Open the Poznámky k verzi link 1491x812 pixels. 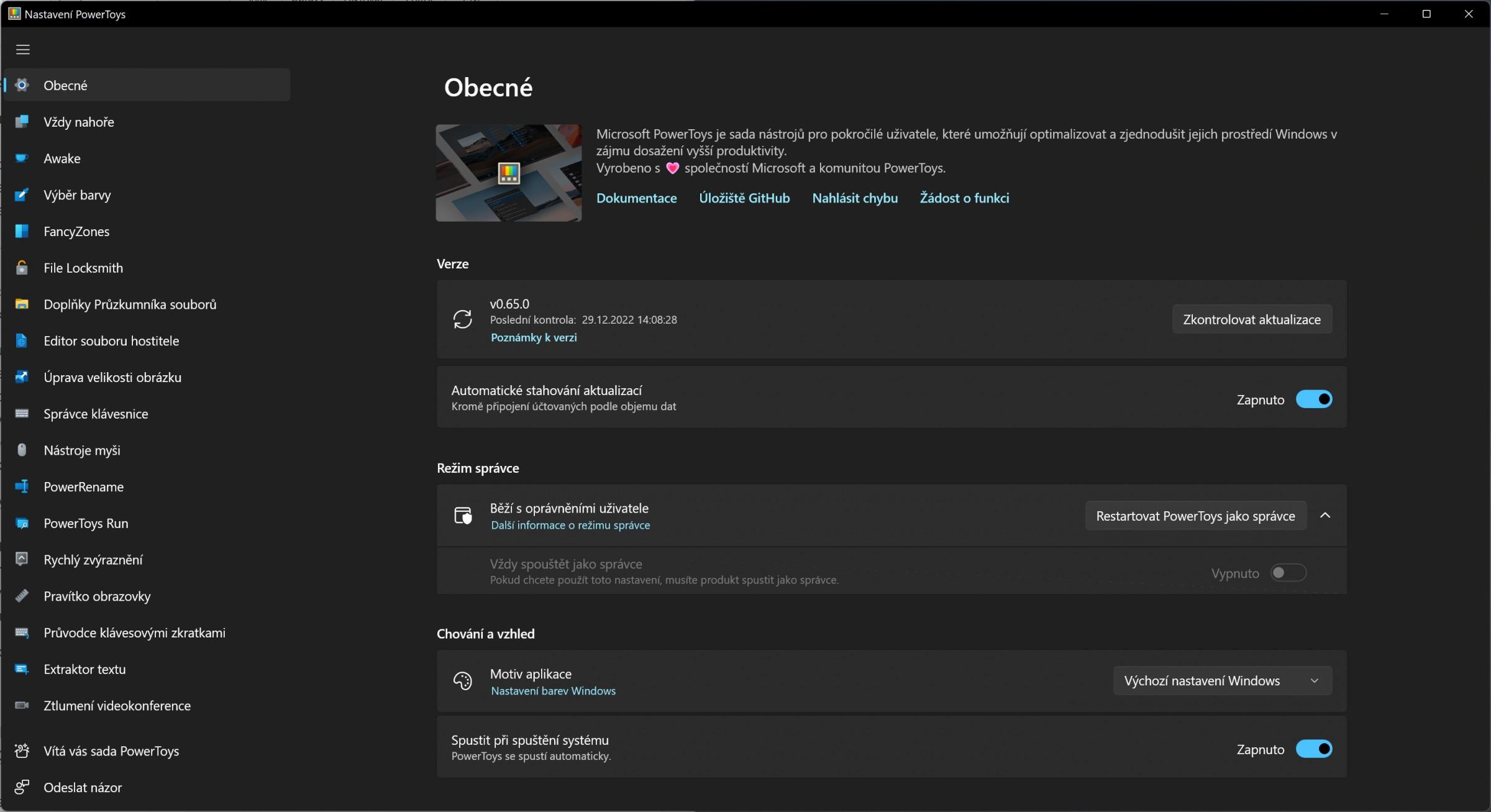[x=534, y=337]
